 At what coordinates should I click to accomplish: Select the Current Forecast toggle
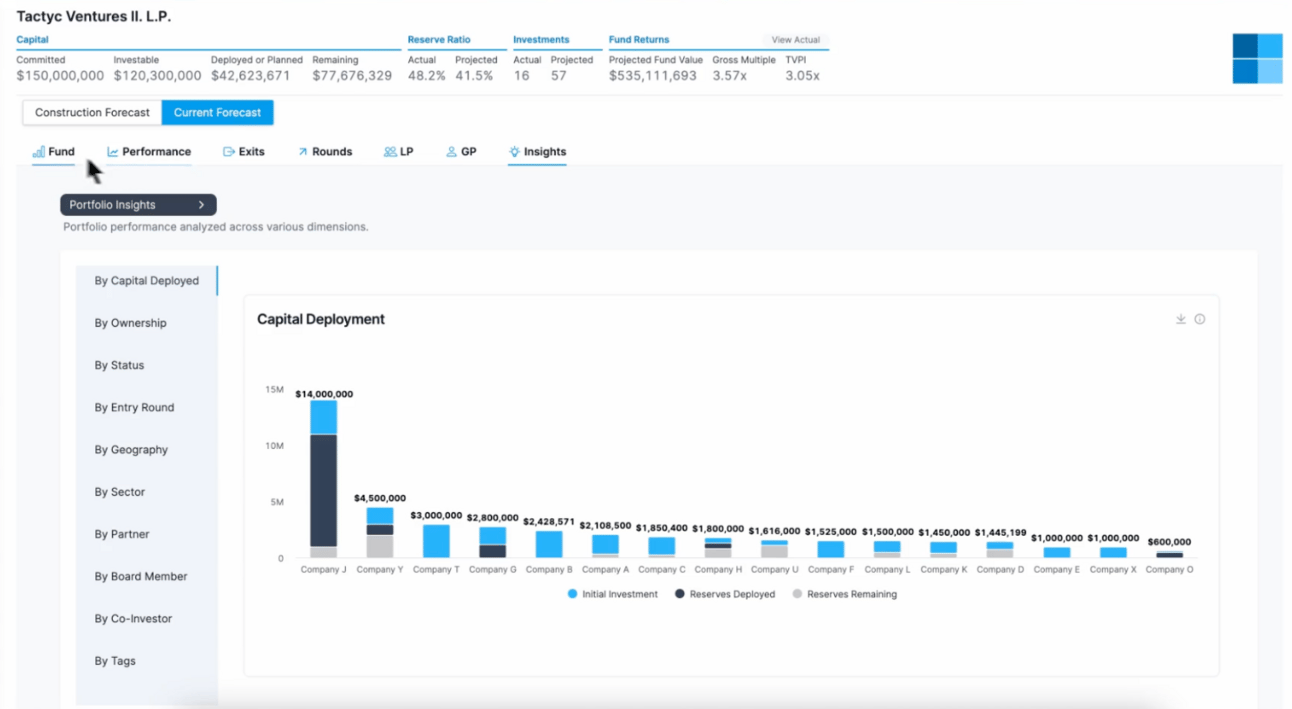coord(217,112)
